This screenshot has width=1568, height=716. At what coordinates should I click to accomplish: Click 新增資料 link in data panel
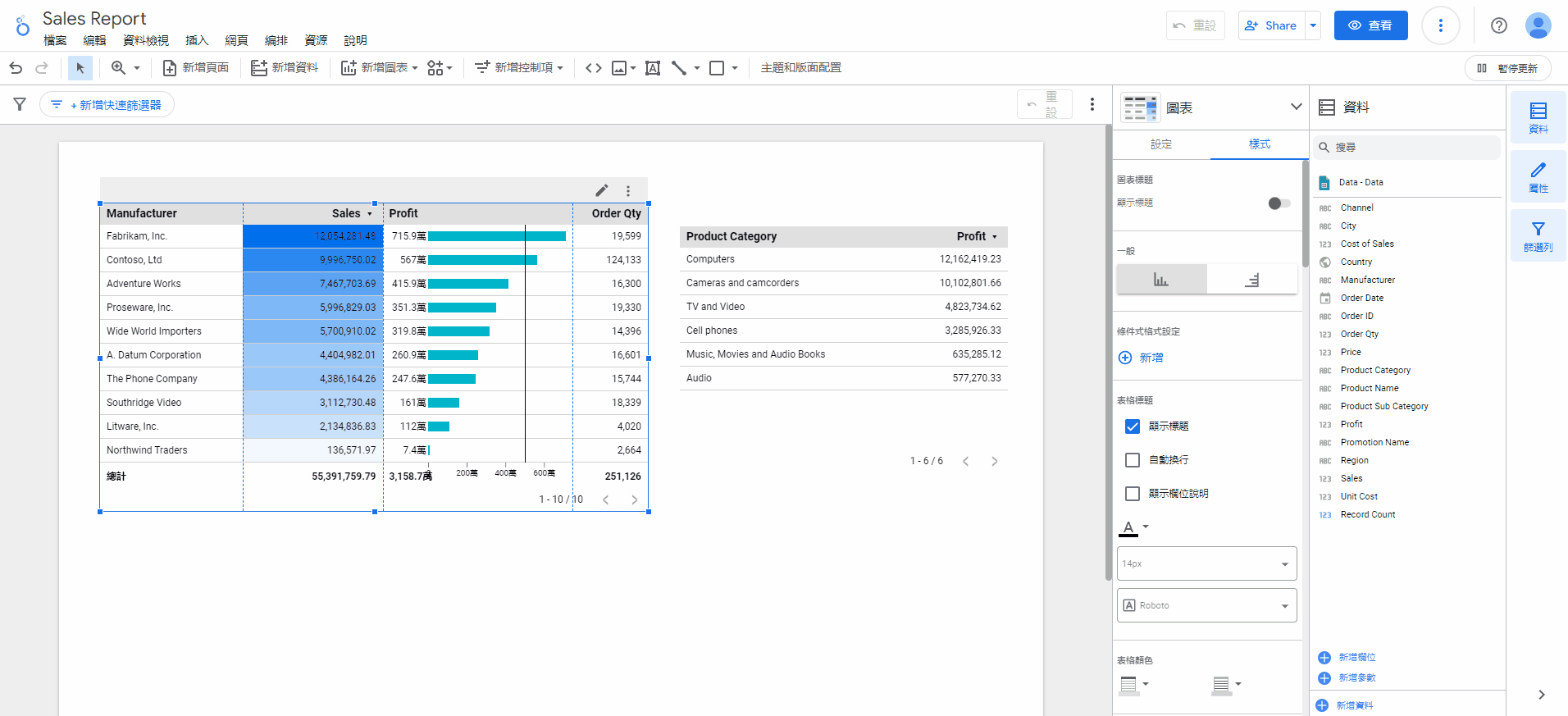pos(1345,705)
